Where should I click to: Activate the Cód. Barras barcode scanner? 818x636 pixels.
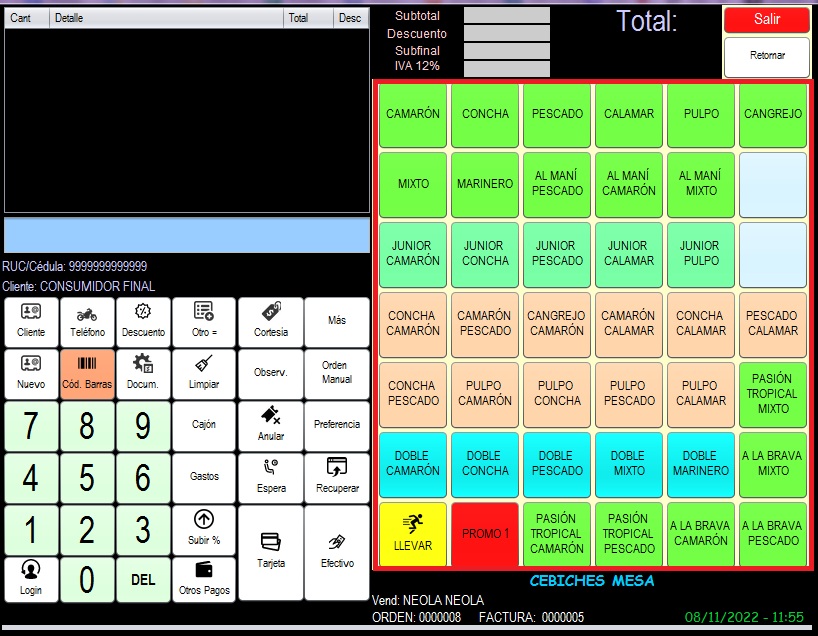coord(87,374)
